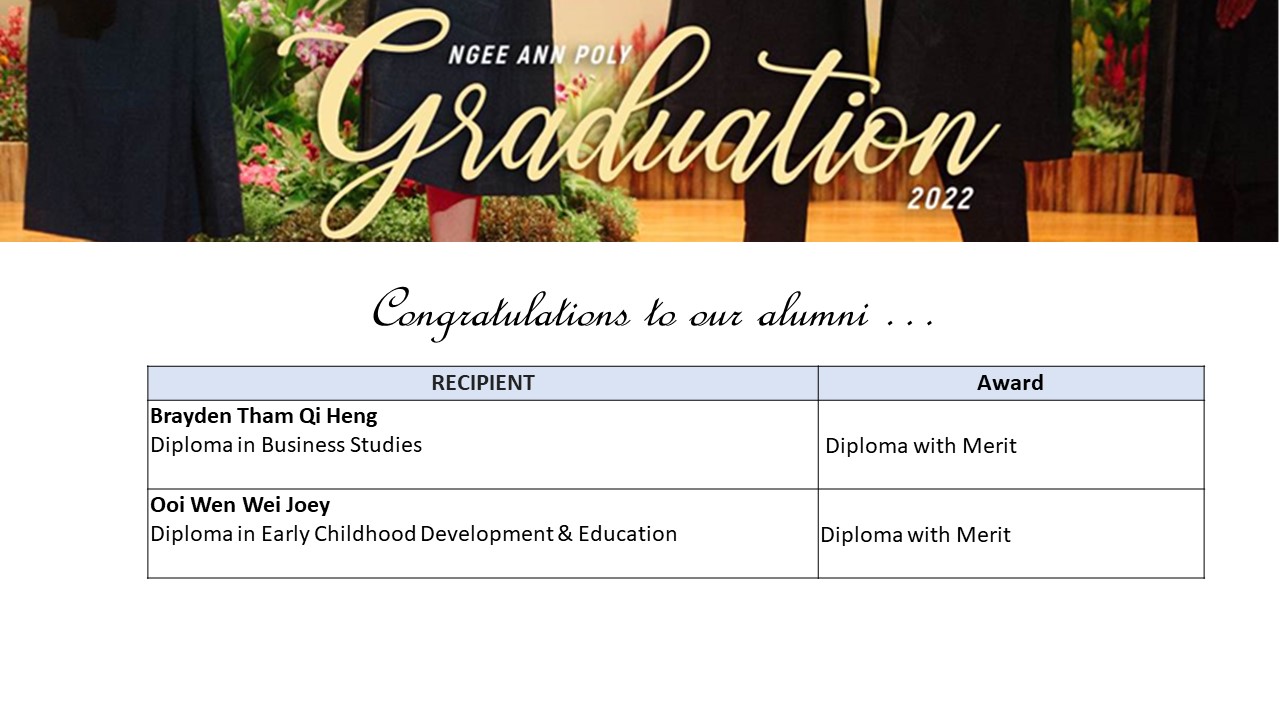Screen dimensions: 1280x720
Task: Select the NGEE ANN POLY text
Action: click(x=540, y=54)
